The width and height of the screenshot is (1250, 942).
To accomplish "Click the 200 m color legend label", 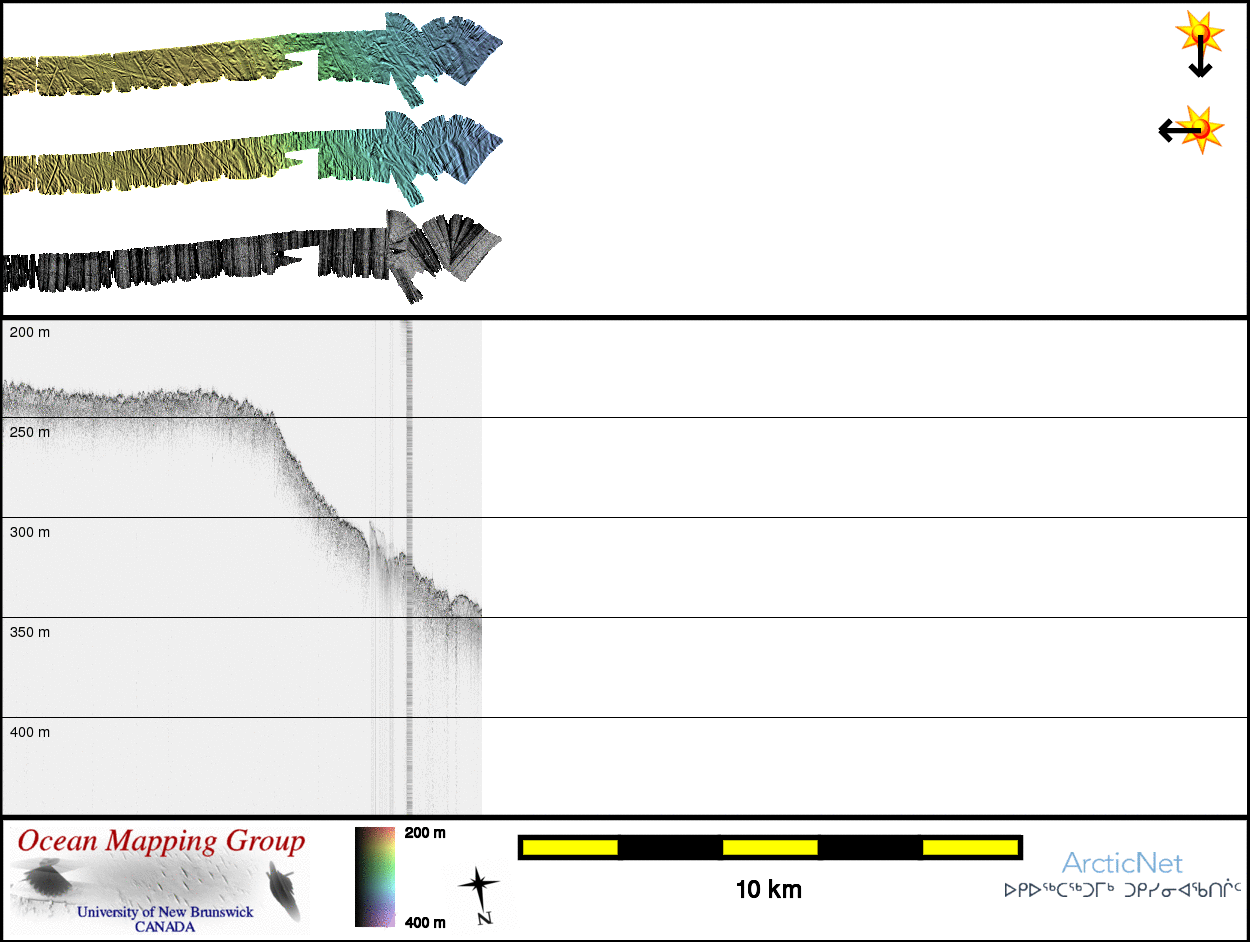I will 425,833.
